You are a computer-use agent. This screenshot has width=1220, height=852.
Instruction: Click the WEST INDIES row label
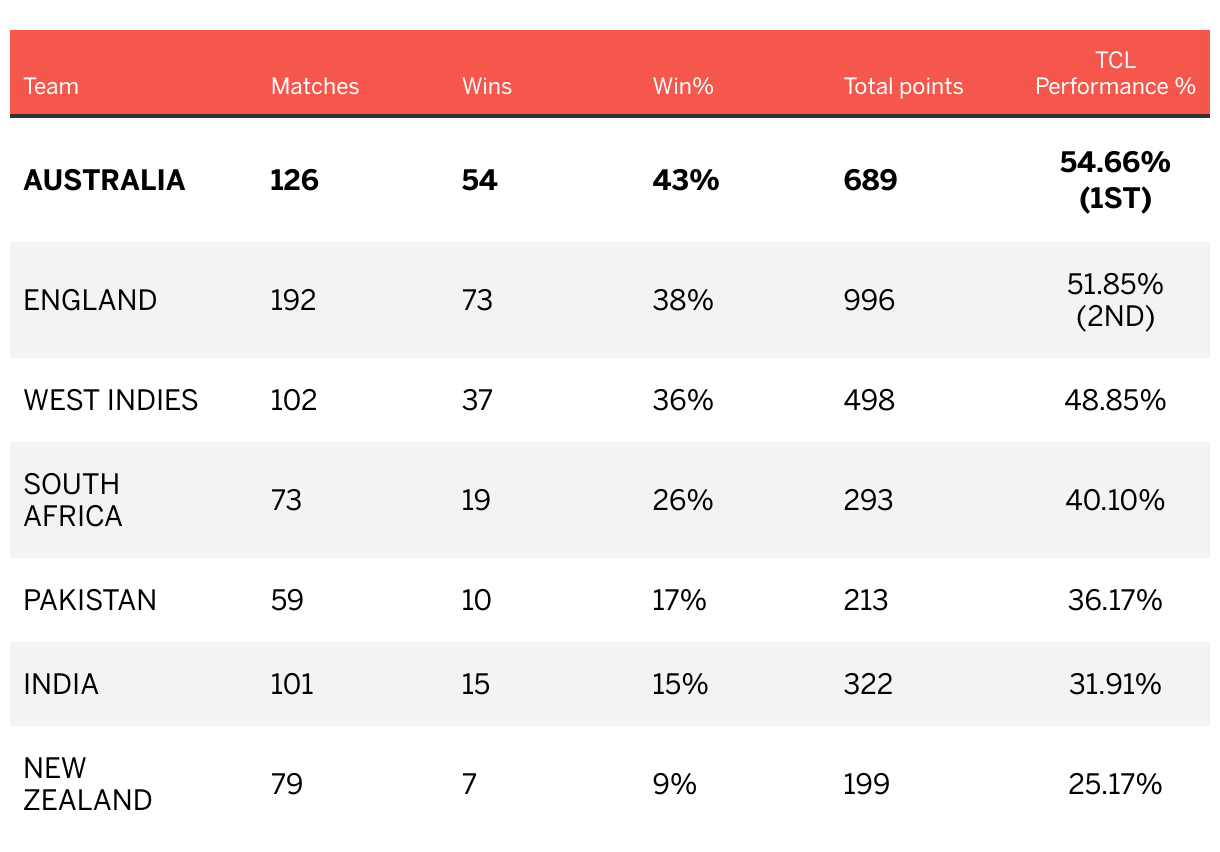[111, 400]
